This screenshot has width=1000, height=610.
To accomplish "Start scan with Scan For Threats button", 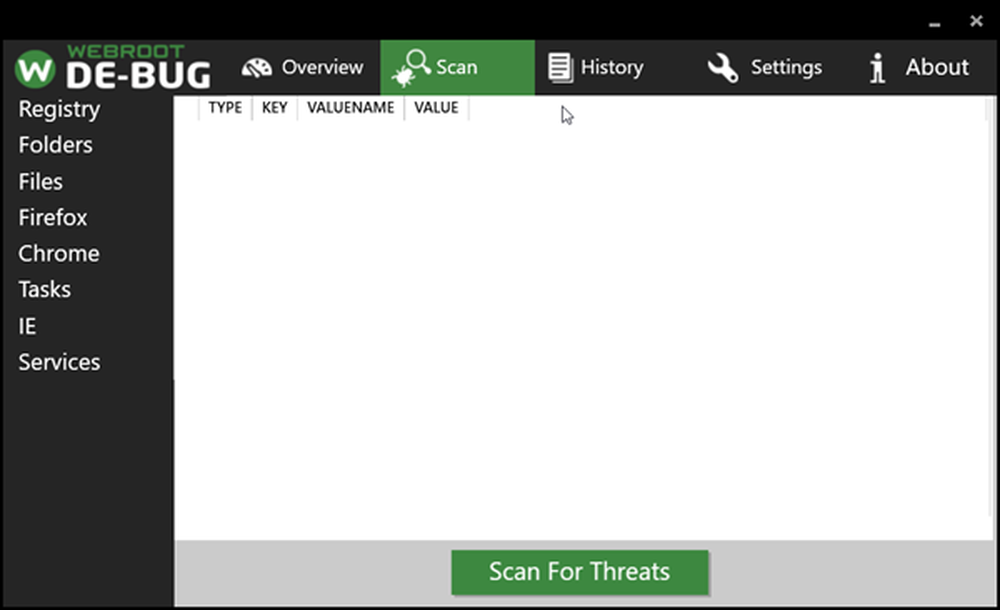I will click(x=580, y=572).
